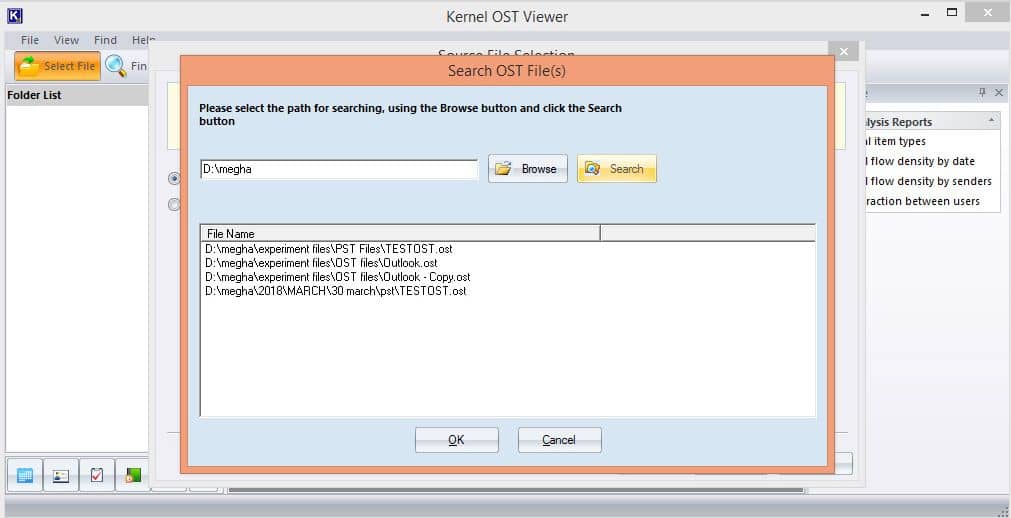Viewport: 1011px width, 518px height.
Task: Click the Kernel app logo in title bar
Action: pos(14,15)
